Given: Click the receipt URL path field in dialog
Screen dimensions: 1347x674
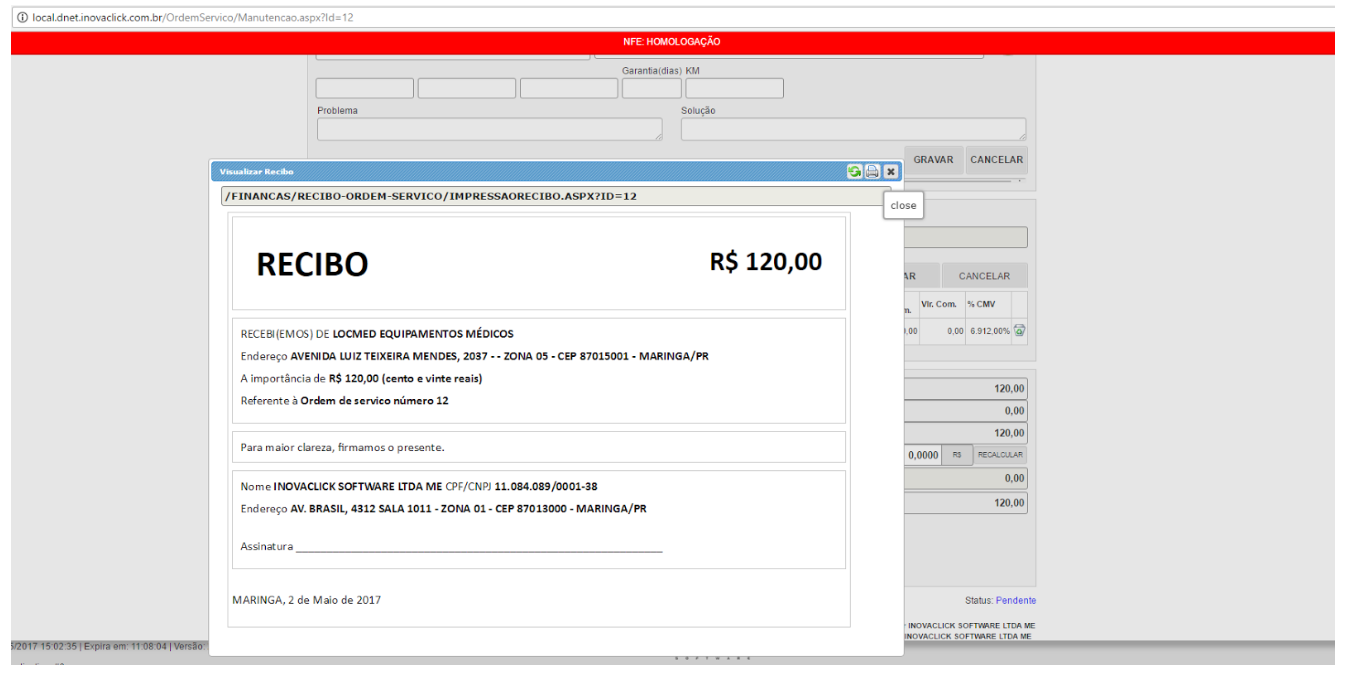Looking at the screenshot, I should click(x=555, y=196).
